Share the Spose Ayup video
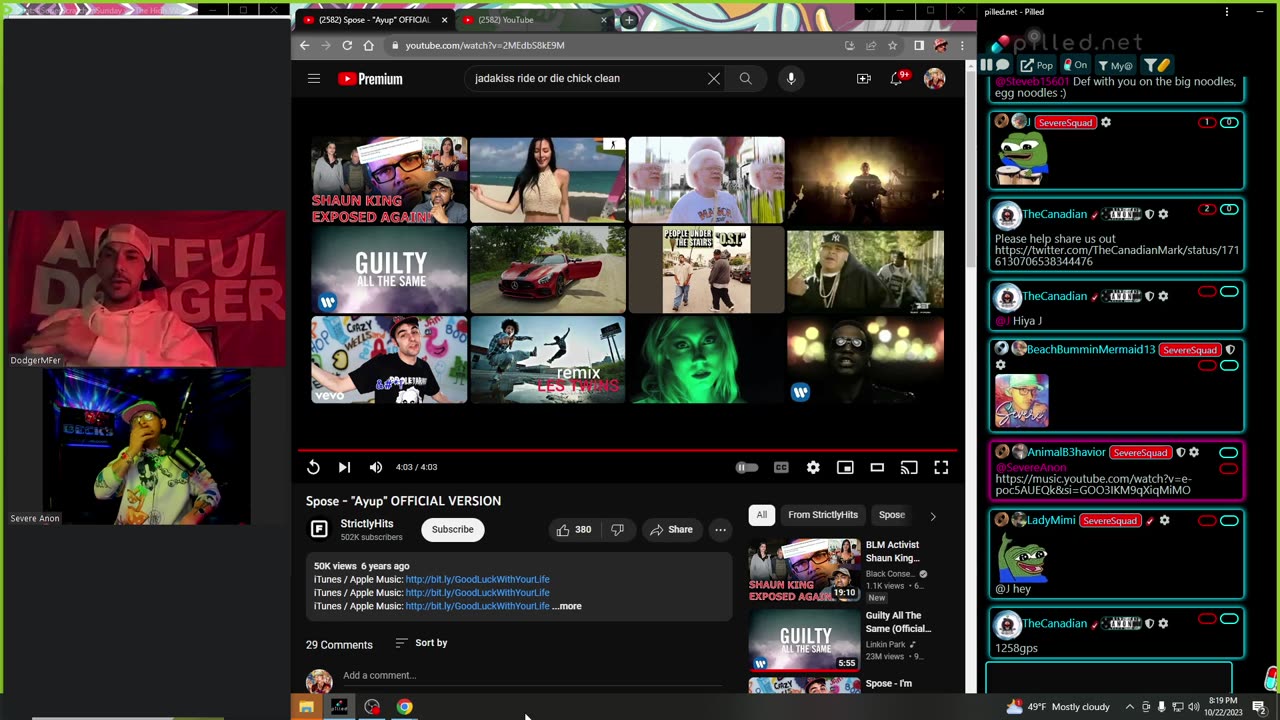 pos(671,530)
